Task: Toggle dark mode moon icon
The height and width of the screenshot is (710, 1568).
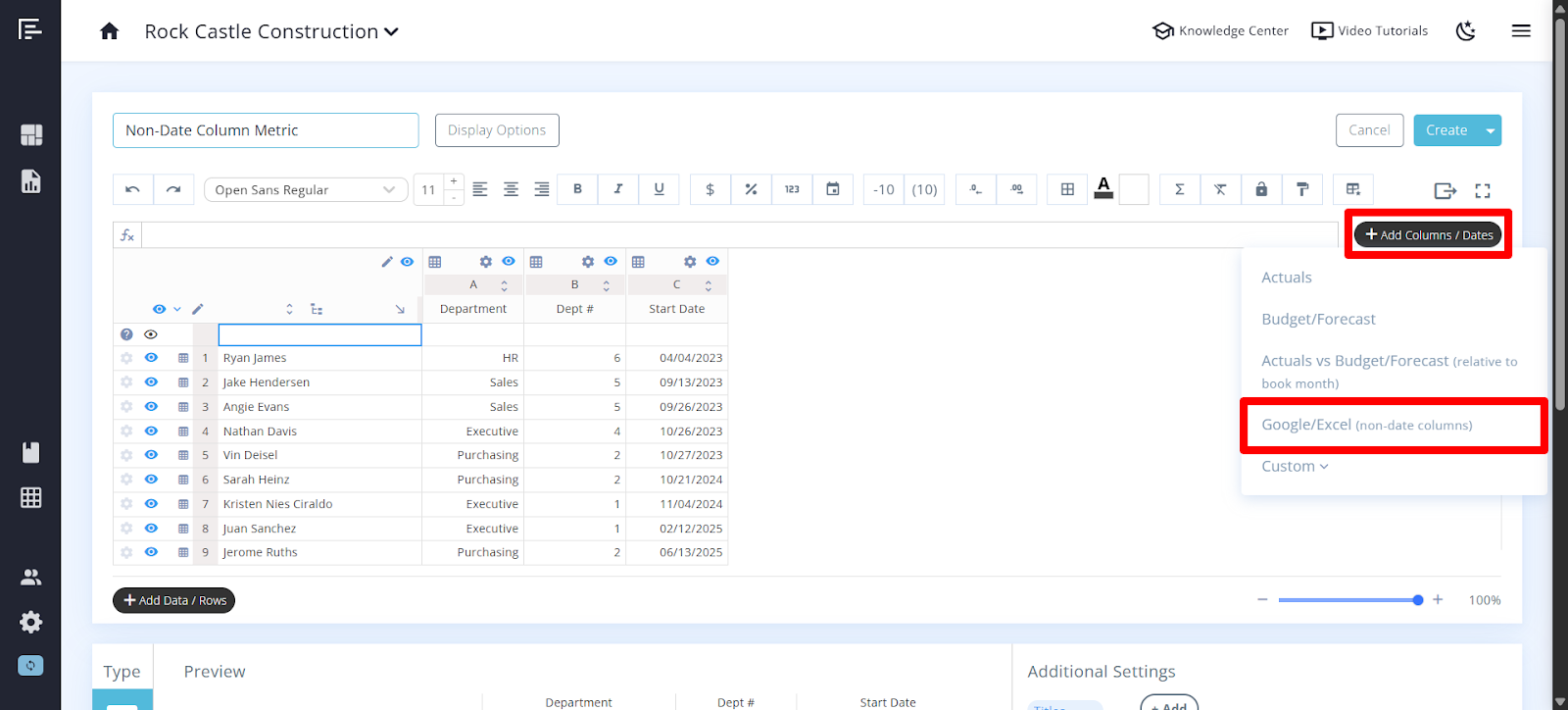Action: coord(1465,31)
